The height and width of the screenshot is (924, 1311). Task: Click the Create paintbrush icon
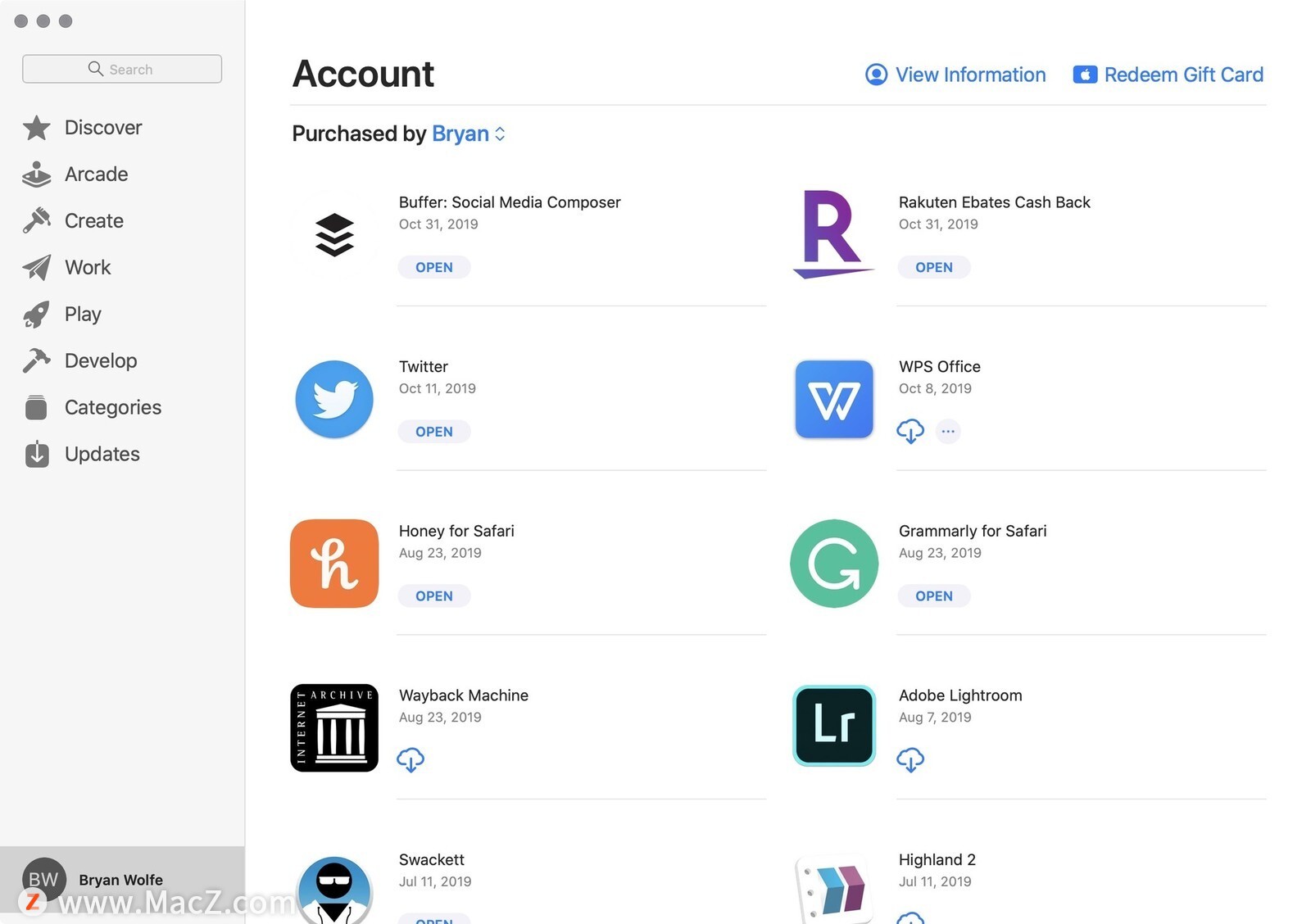click(x=36, y=221)
